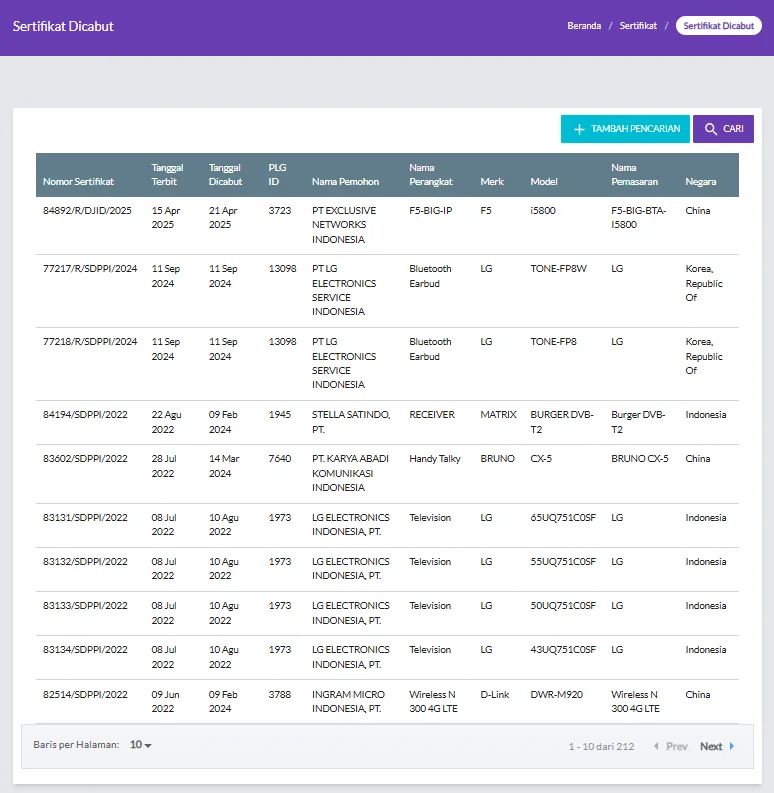Click the Next pagination button
This screenshot has width=774, height=793.
point(711,746)
